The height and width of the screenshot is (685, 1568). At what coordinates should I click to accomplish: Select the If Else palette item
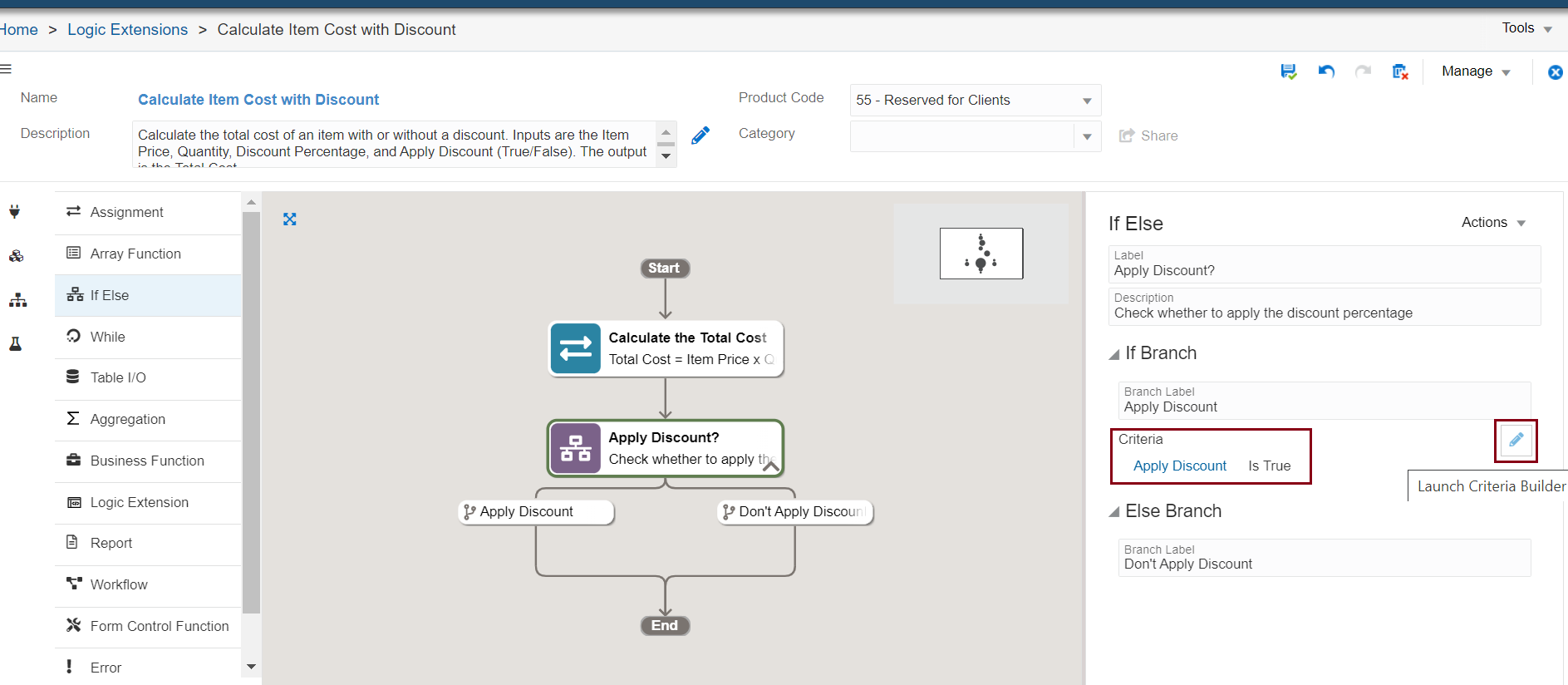[x=148, y=295]
